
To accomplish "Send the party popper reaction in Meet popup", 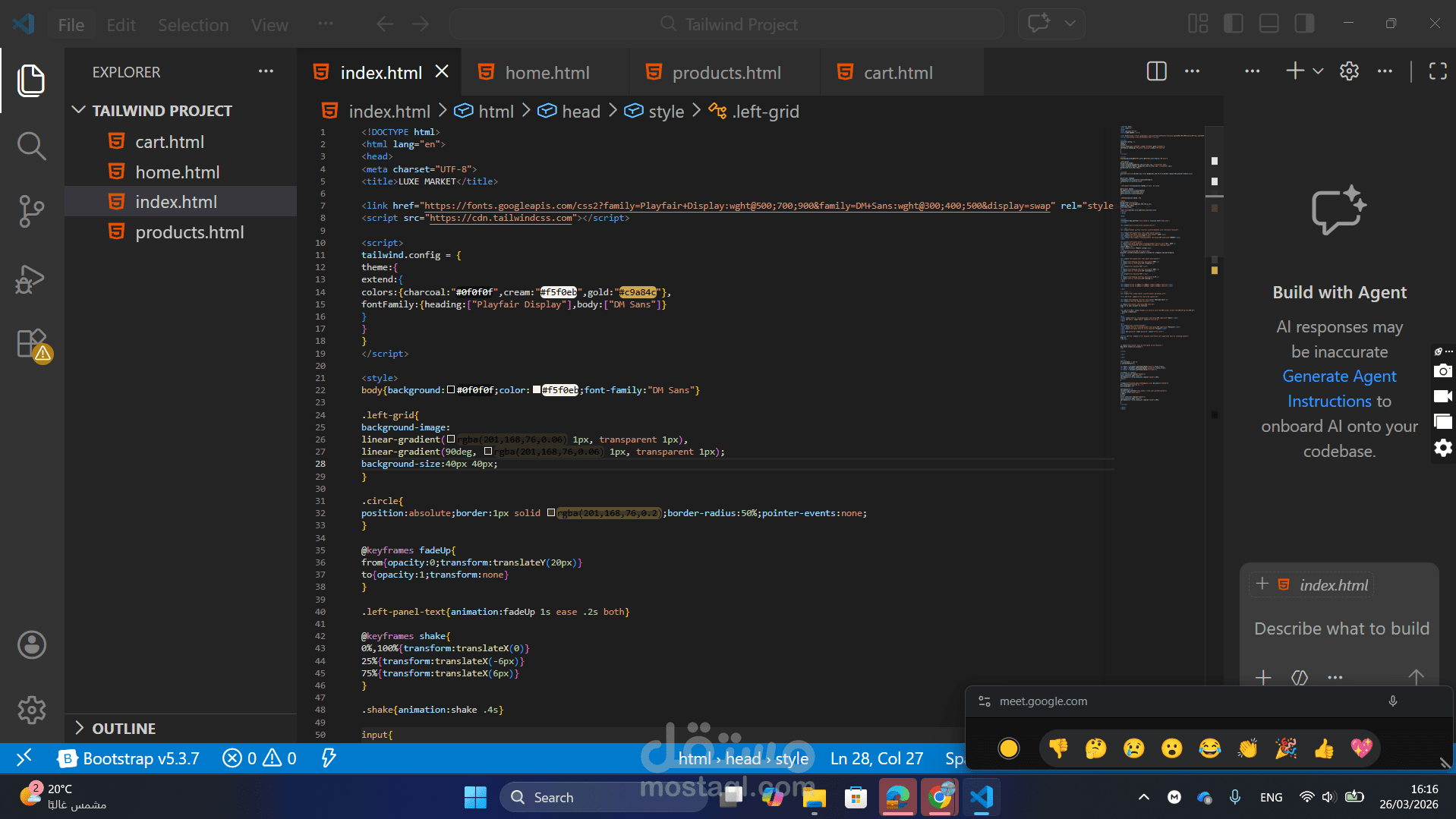I will click(x=1286, y=748).
